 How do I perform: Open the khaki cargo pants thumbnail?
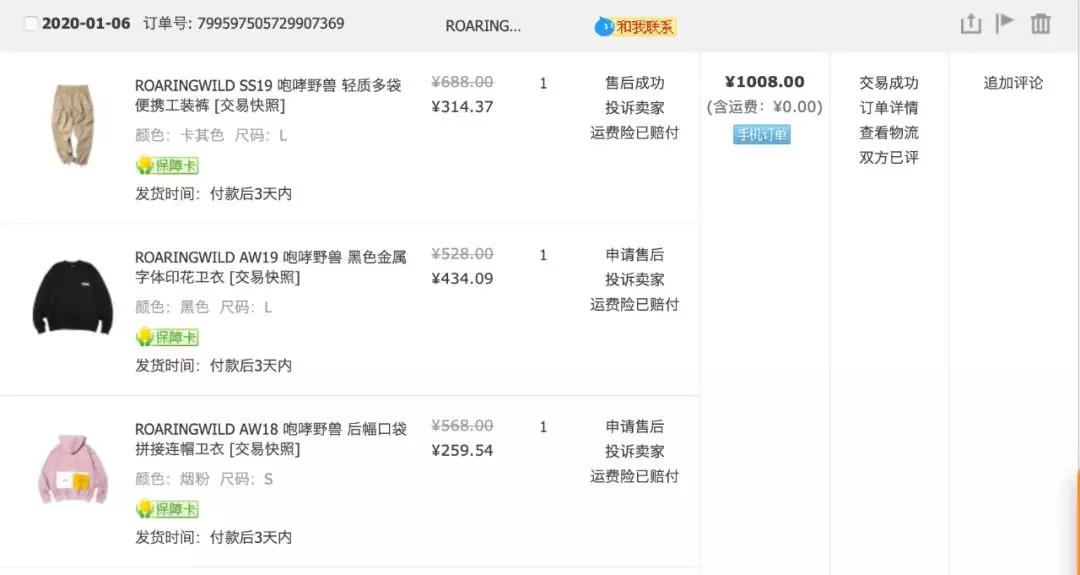point(72,126)
